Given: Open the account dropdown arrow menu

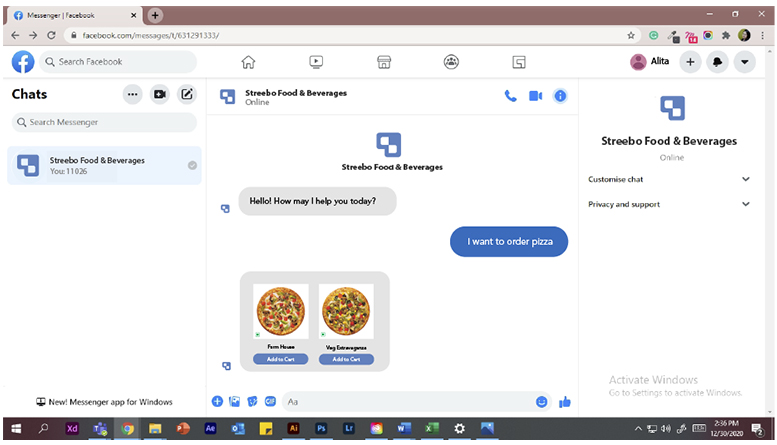Looking at the screenshot, I should (x=744, y=62).
